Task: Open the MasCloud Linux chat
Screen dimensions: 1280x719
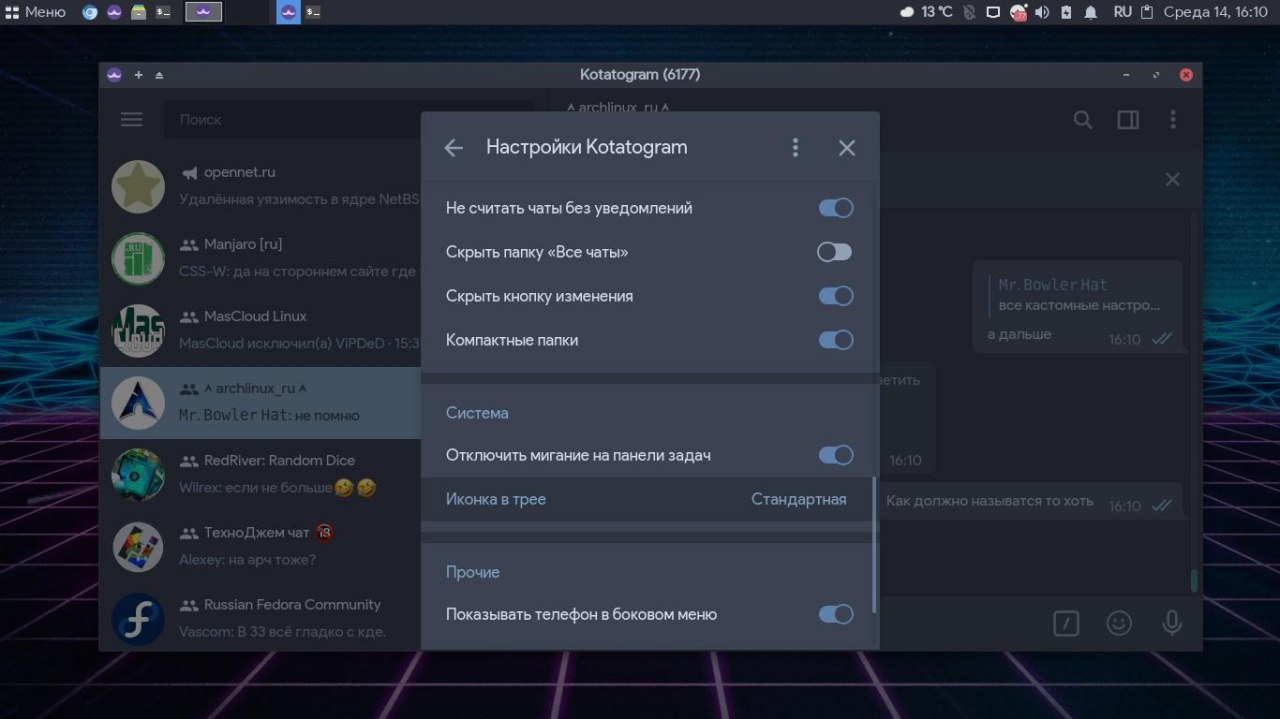Action: click(260, 330)
